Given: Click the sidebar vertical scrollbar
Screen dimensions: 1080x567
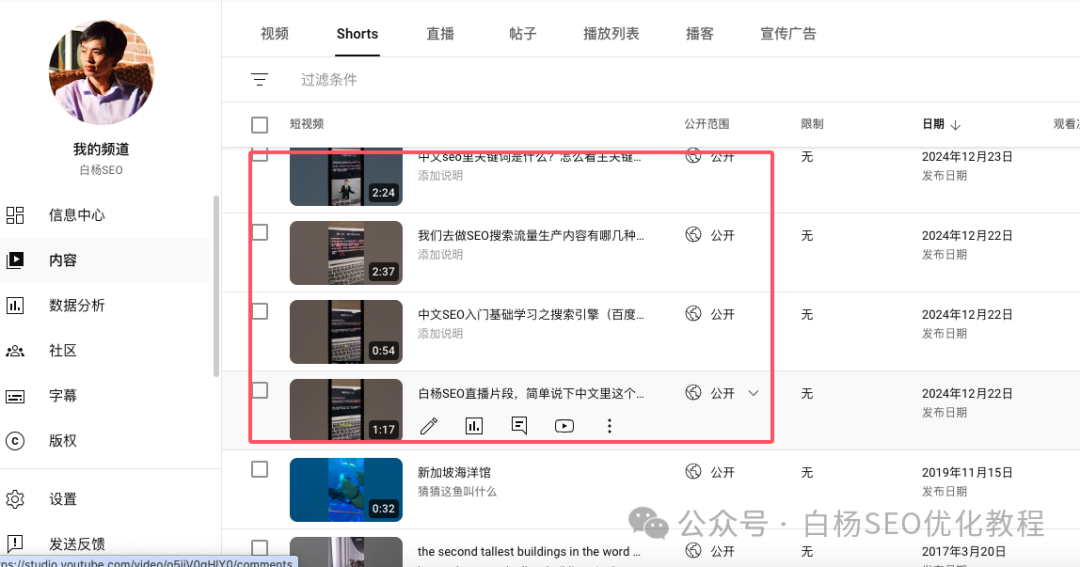Looking at the screenshot, I should tap(216, 286).
